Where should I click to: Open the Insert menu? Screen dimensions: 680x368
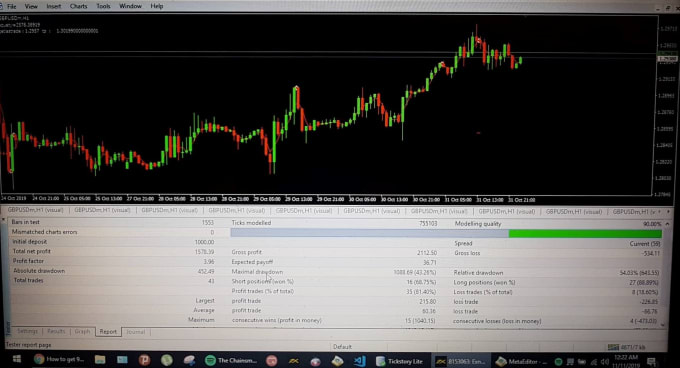point(53,7)
